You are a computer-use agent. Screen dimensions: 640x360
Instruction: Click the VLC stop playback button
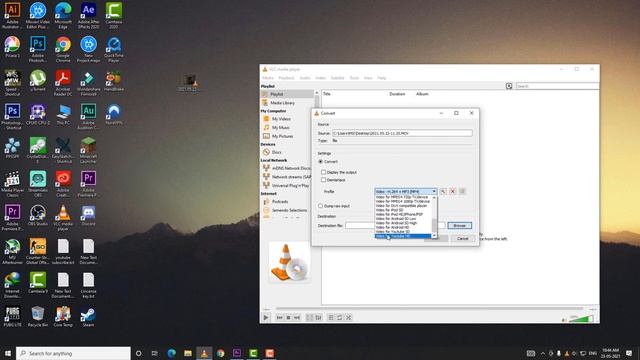pos(288,317)
